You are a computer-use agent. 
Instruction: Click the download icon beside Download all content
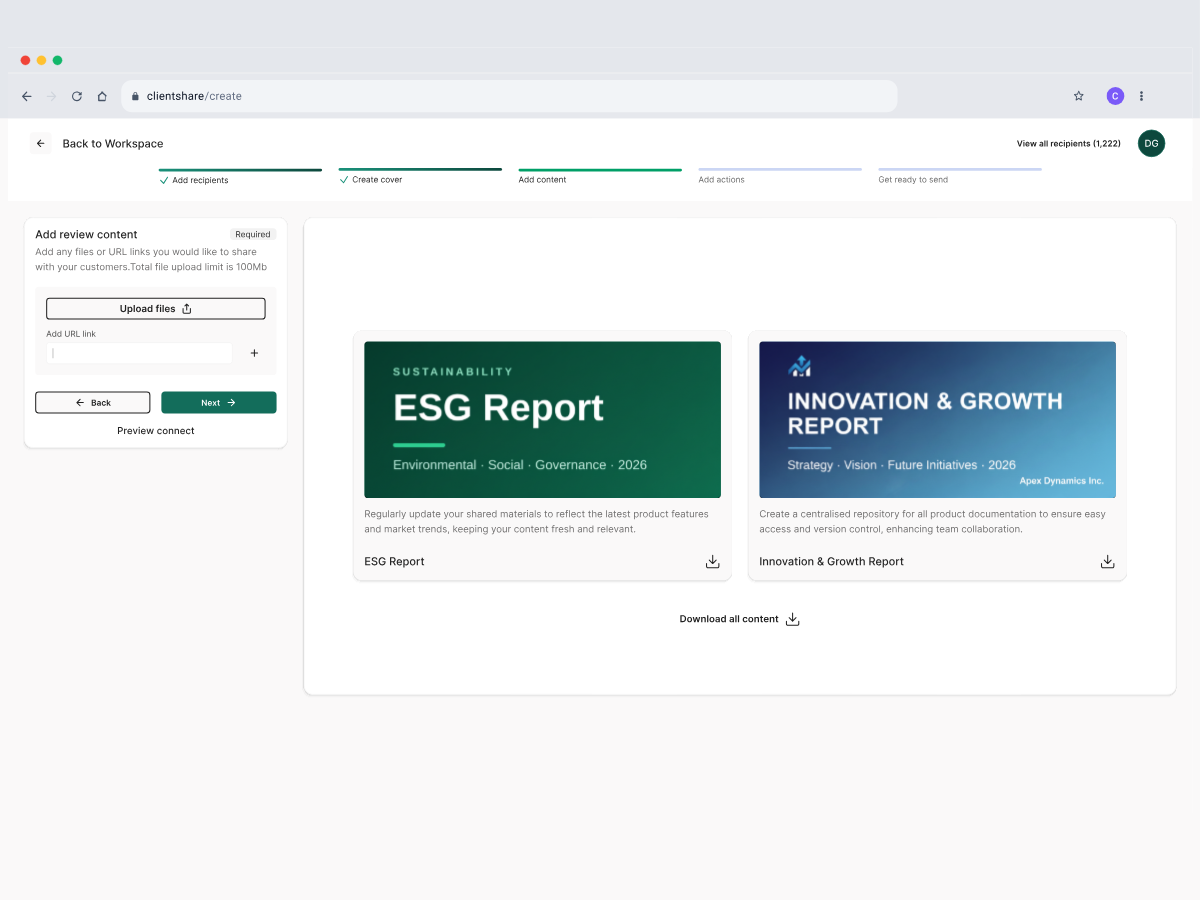793,619
